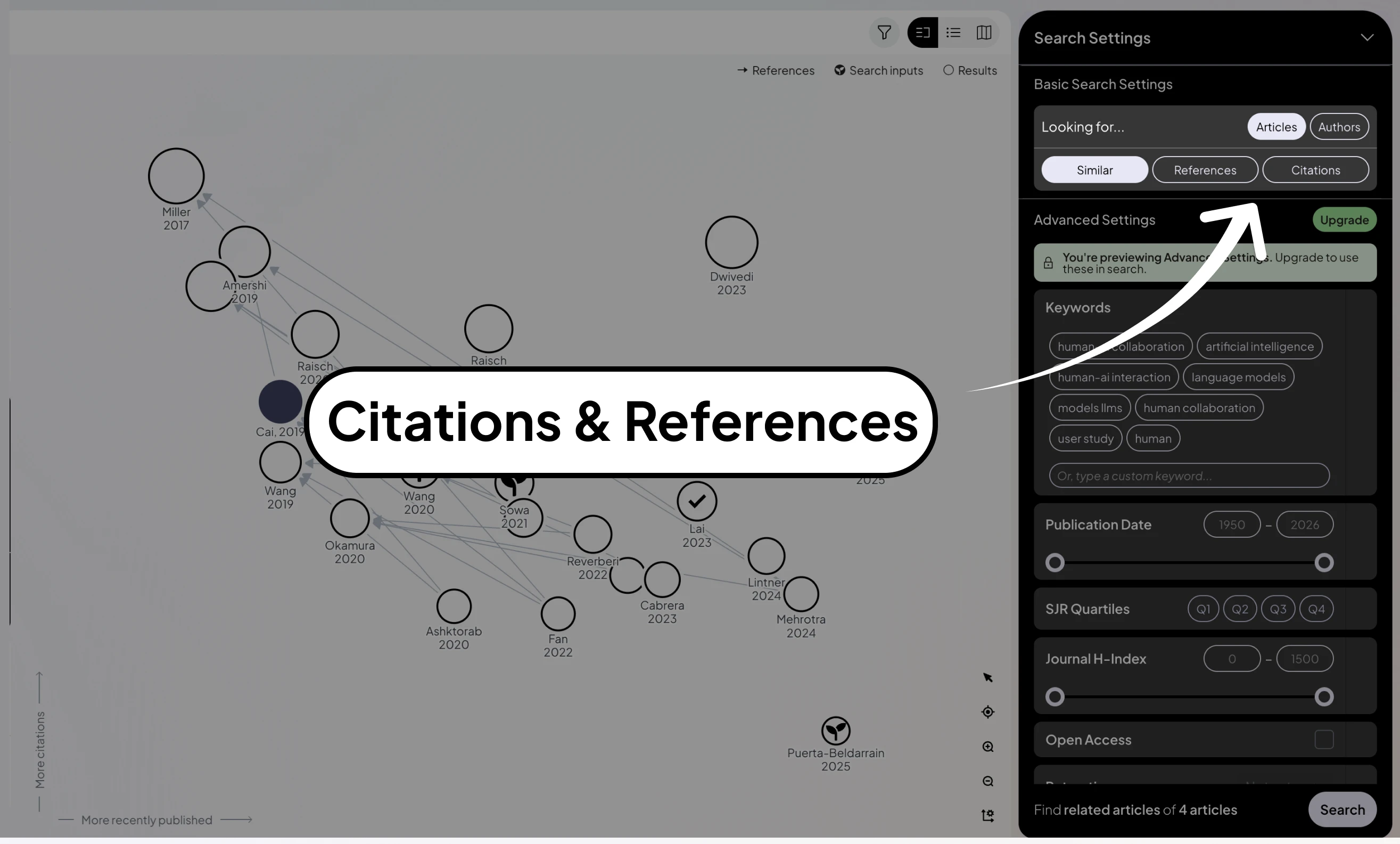Image resolution: width=1400 pixels, height=844 pixels.
Task: Select the Fan 2022 node
Action: coord(558,614)
